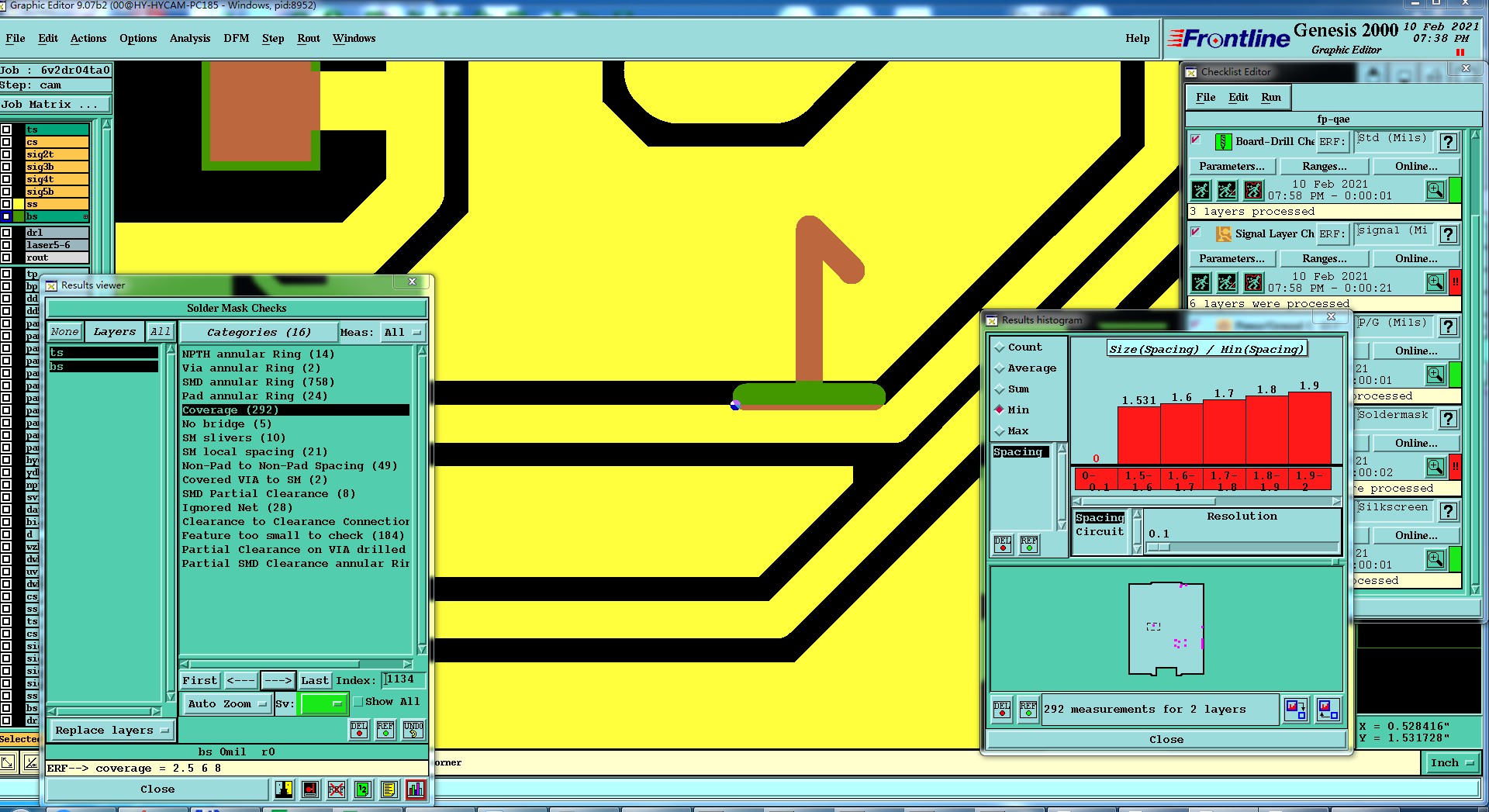This screenshot has width=1489, height=812.
Task: Click the histogram chart icon in Results viewer
Action: pos(416,790)
